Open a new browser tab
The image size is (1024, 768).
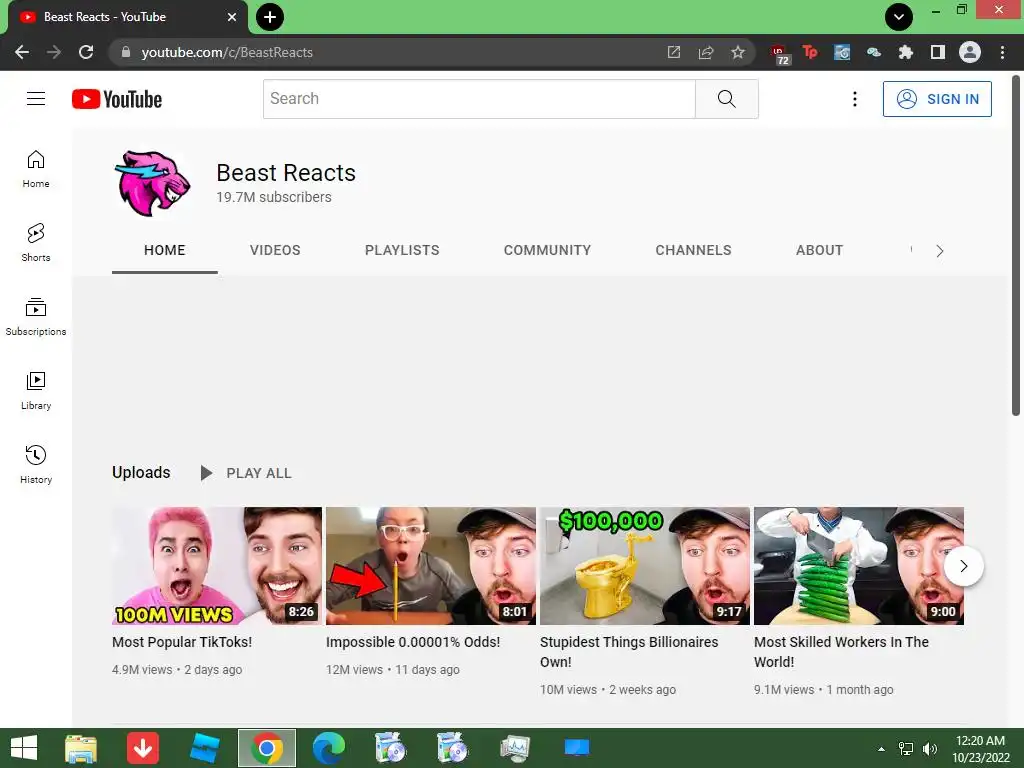click(x=270, y=17)
